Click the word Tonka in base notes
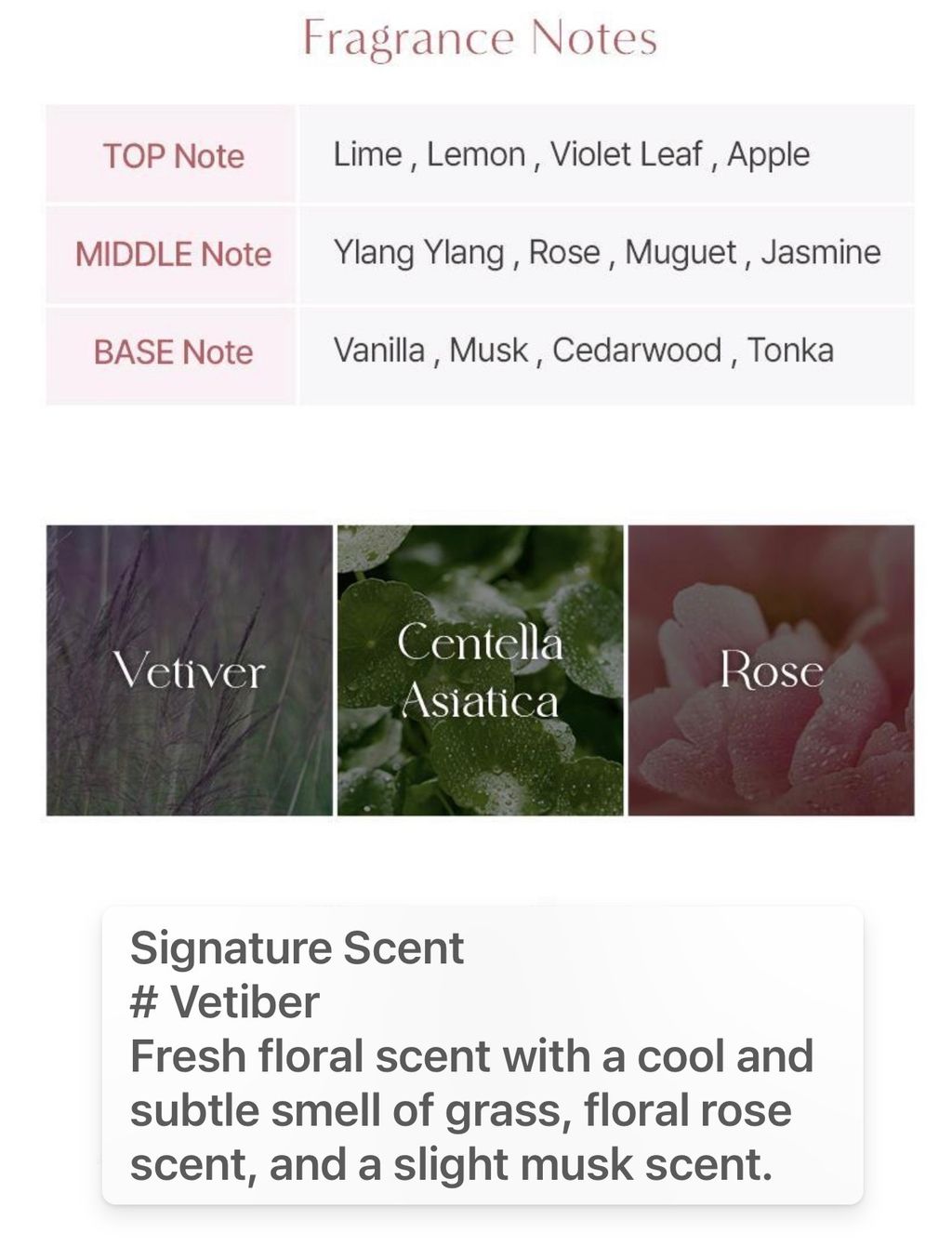This screenshot has width=952, height=1246. pos(790,351)
